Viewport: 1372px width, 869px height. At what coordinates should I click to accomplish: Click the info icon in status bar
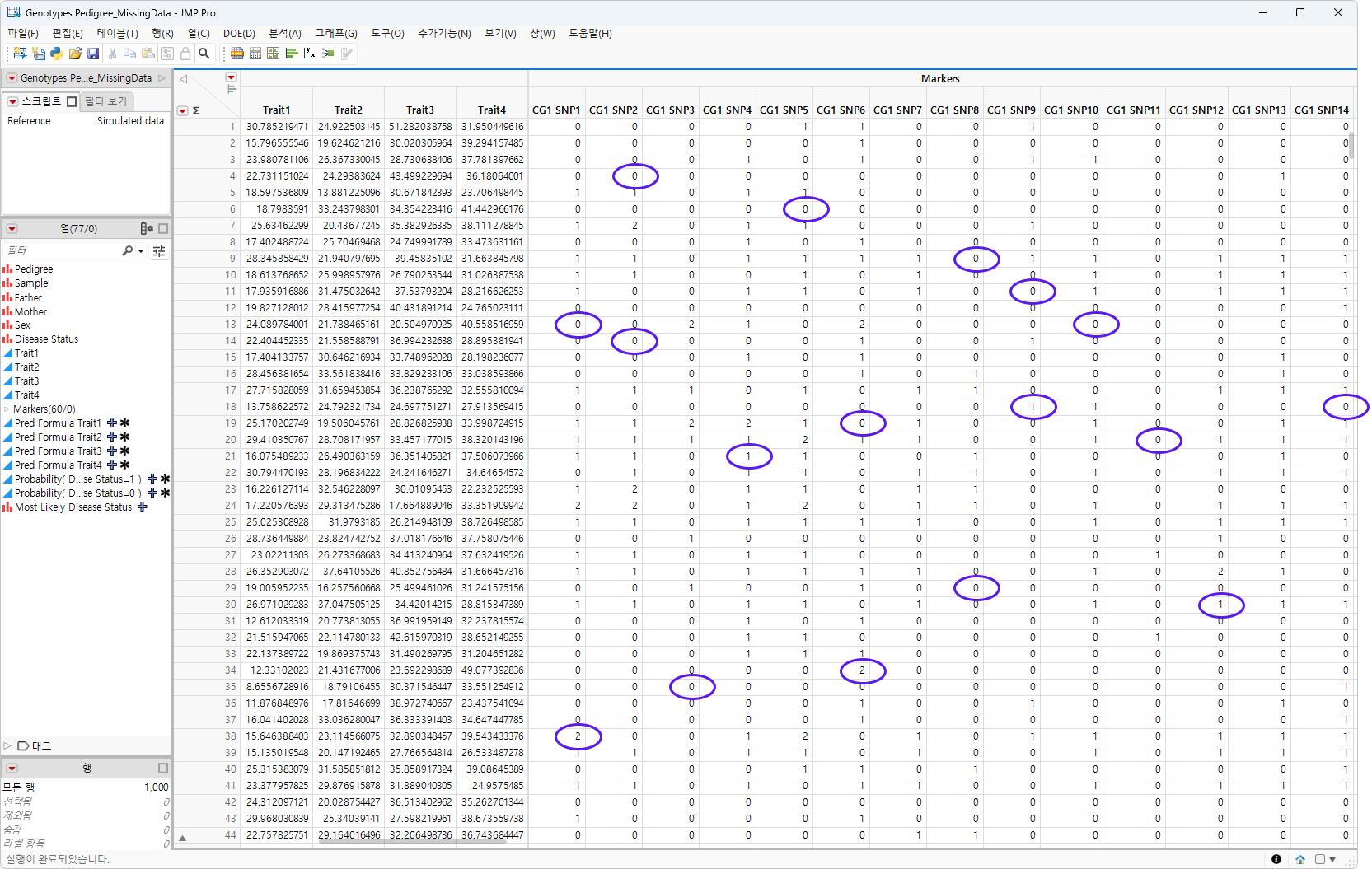[1276, 859]
